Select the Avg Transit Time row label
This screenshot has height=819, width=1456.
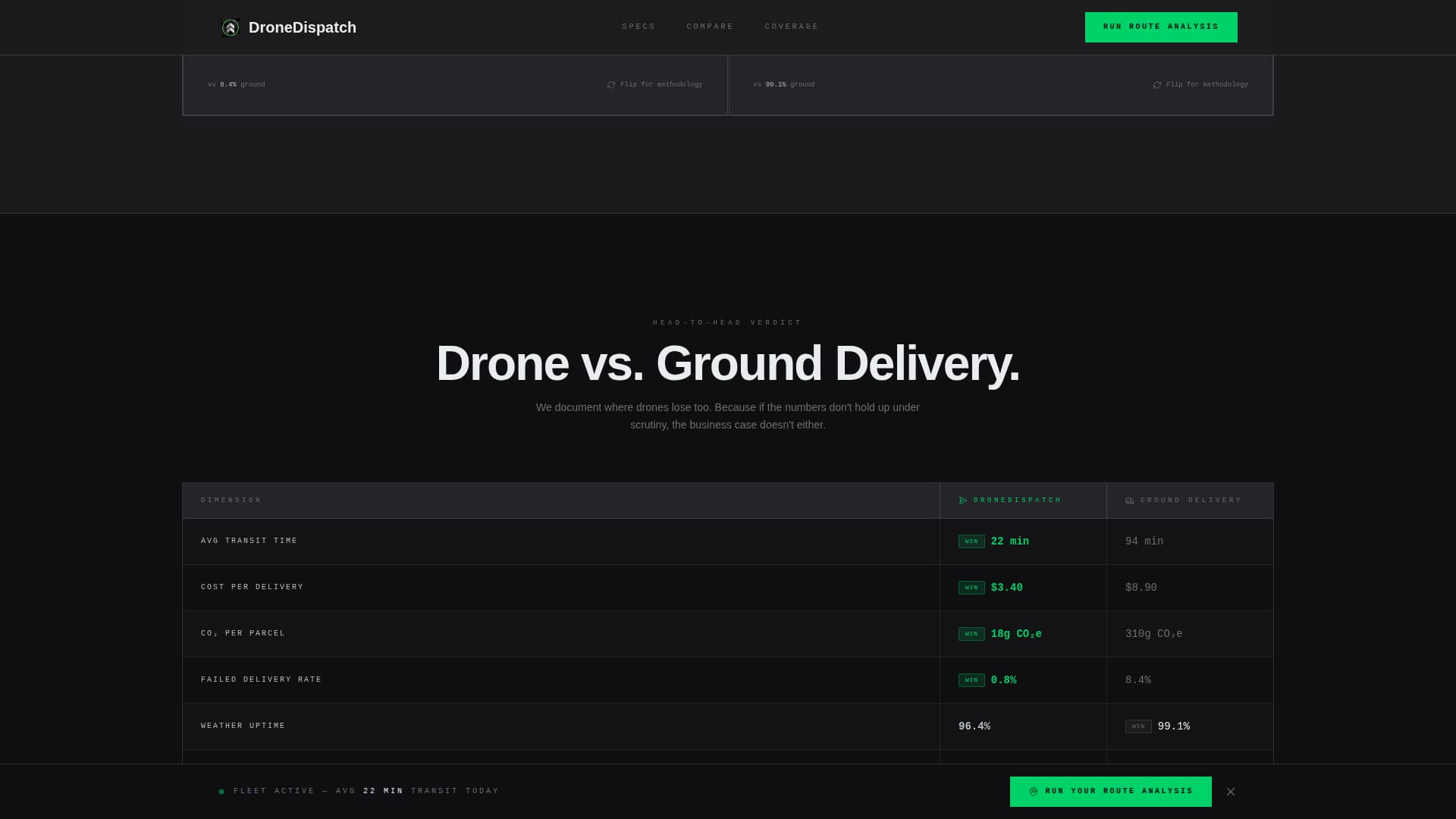click(x=249, y=541)
